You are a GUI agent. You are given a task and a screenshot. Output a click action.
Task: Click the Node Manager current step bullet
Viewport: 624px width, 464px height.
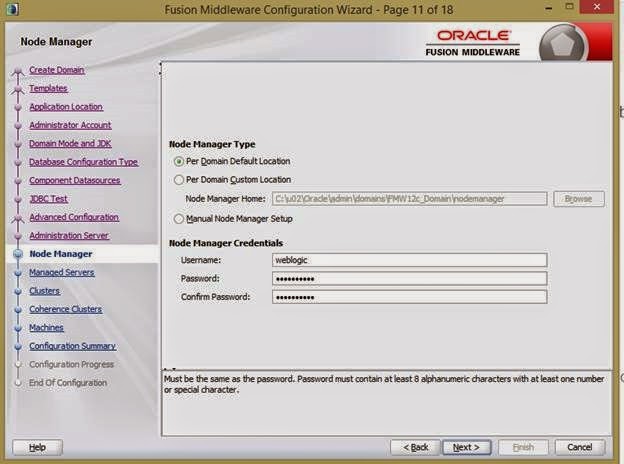(x=18, y=254)
